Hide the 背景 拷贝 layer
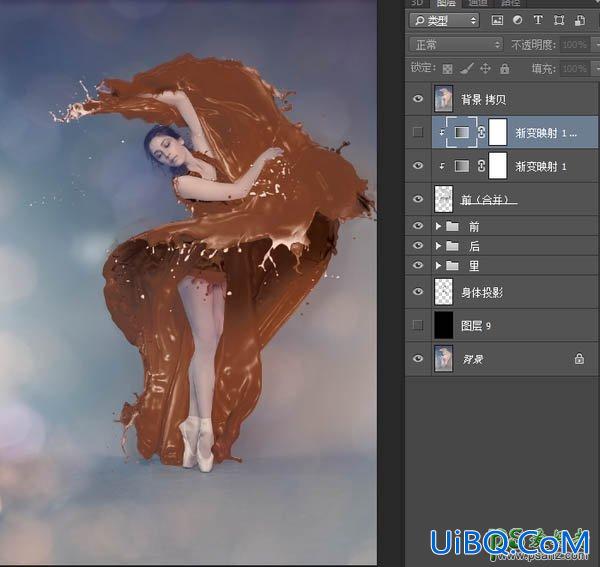The height and width of the screenshot is (567, 600). 418,99
